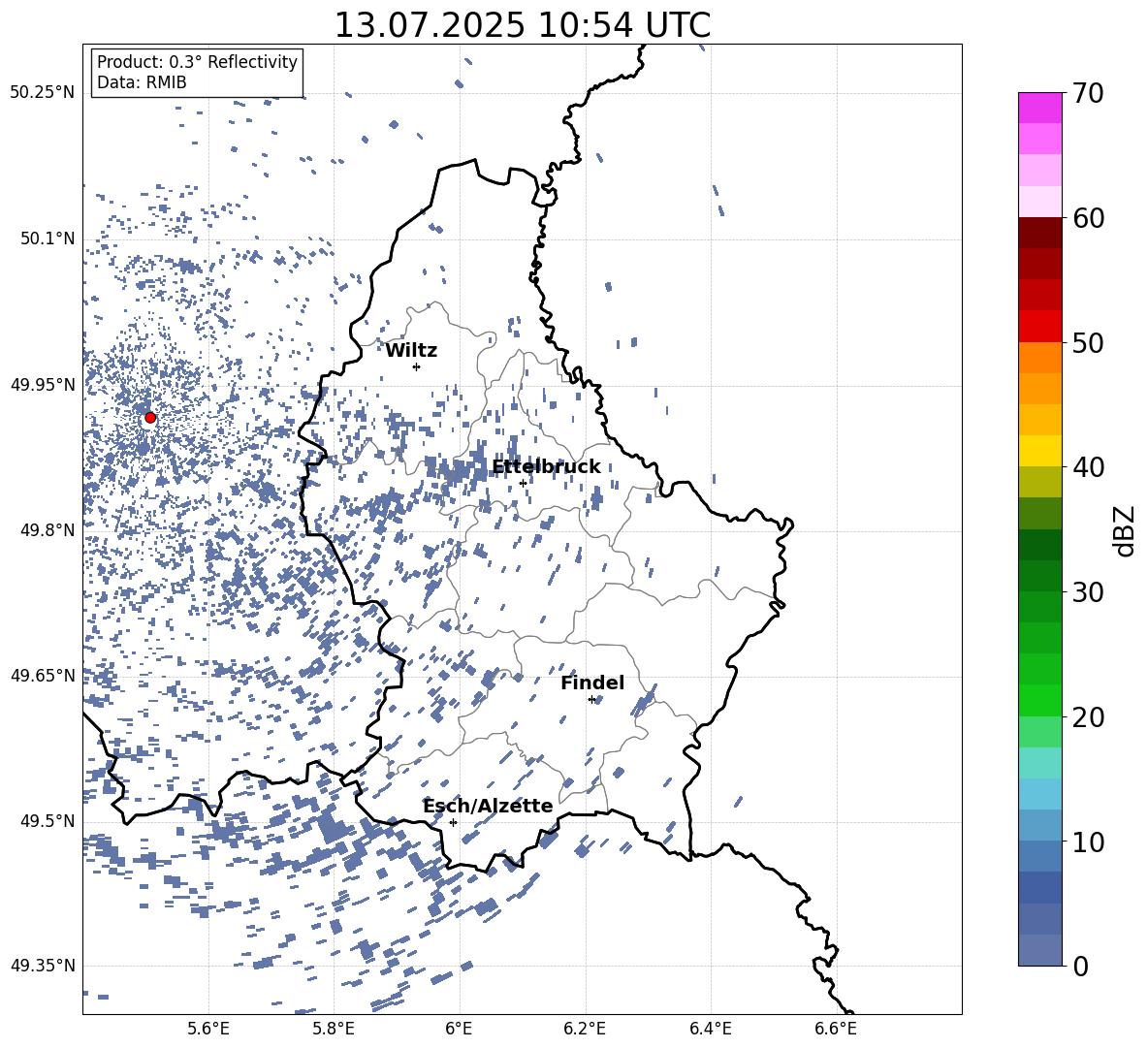The height and width of the screenshot is (1048, 1148).
Task: Click the colorbar tick label 60
Action: (x=1088, y=218)
